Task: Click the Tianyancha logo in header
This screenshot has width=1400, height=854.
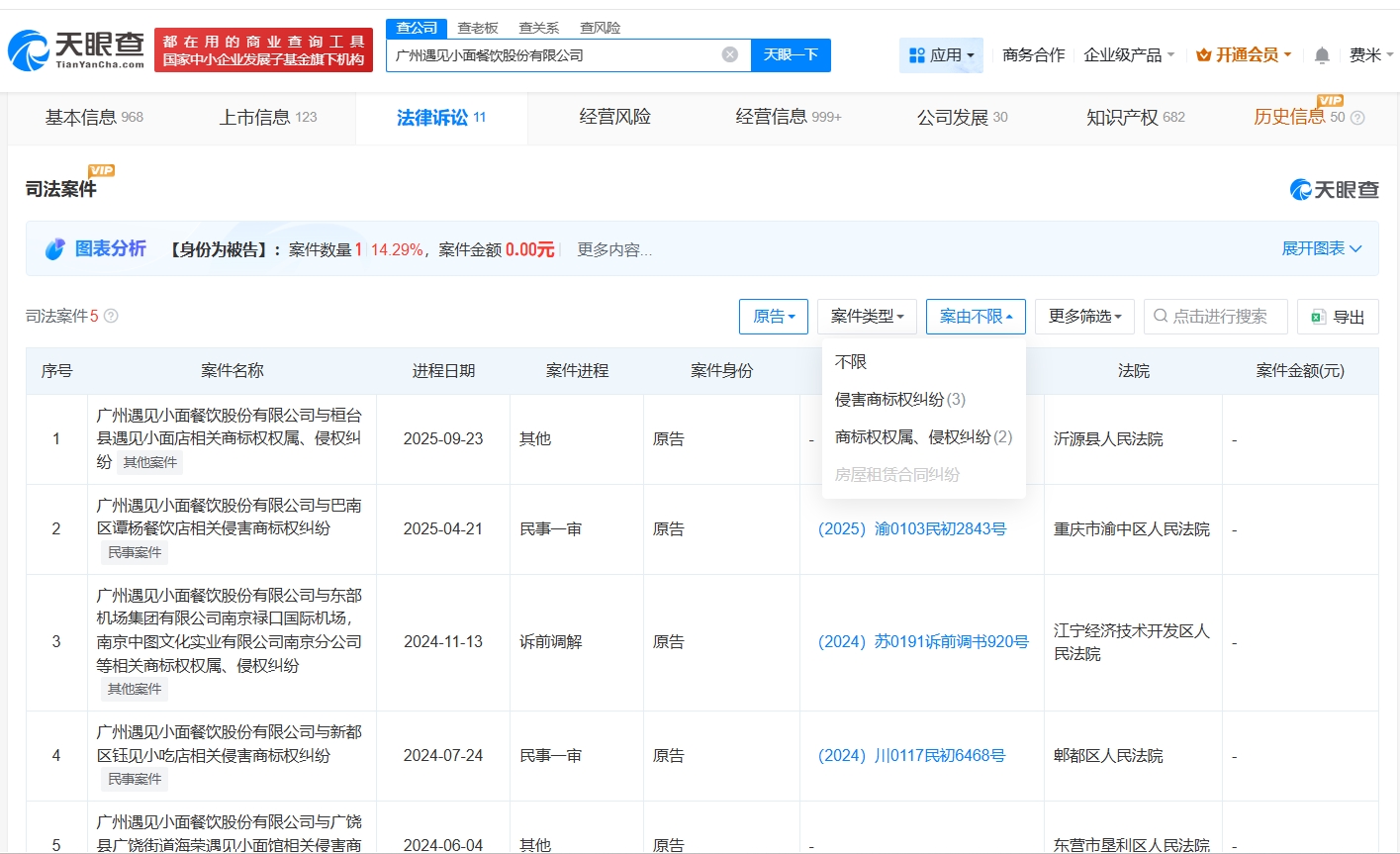Action: [x=76, y=48]
